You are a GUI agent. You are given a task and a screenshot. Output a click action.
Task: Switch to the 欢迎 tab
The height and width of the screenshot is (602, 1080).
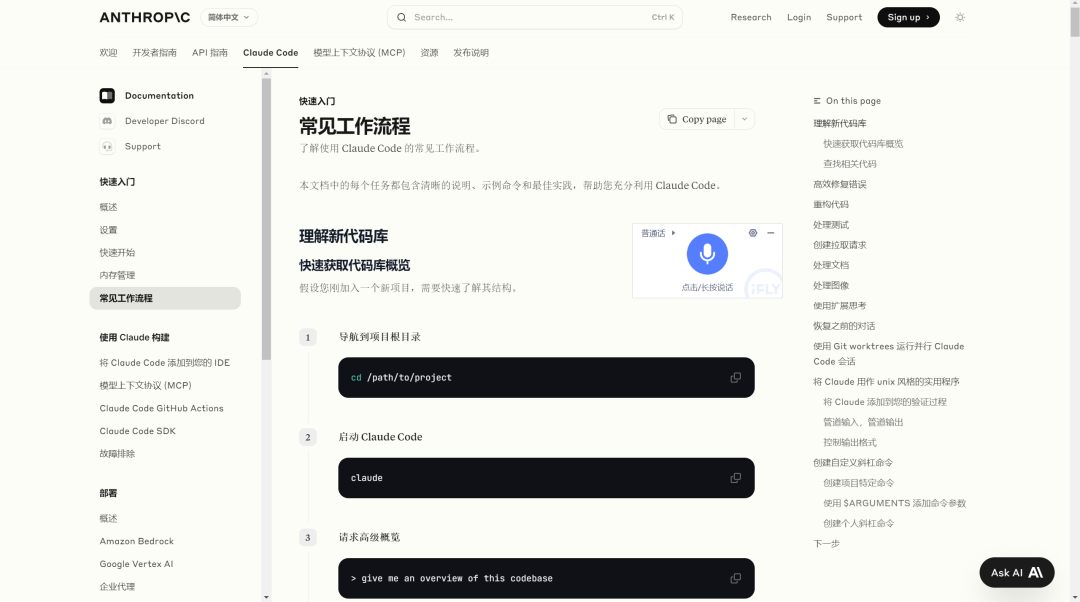tap(108, 52)
